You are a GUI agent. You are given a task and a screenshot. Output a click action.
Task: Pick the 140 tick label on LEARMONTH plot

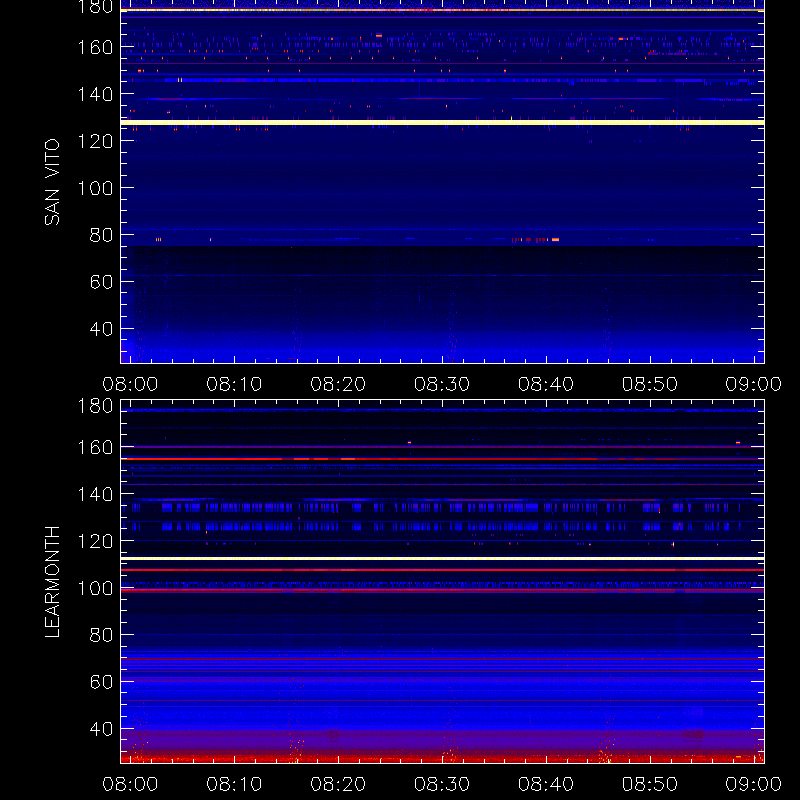[x=95, y=494]
